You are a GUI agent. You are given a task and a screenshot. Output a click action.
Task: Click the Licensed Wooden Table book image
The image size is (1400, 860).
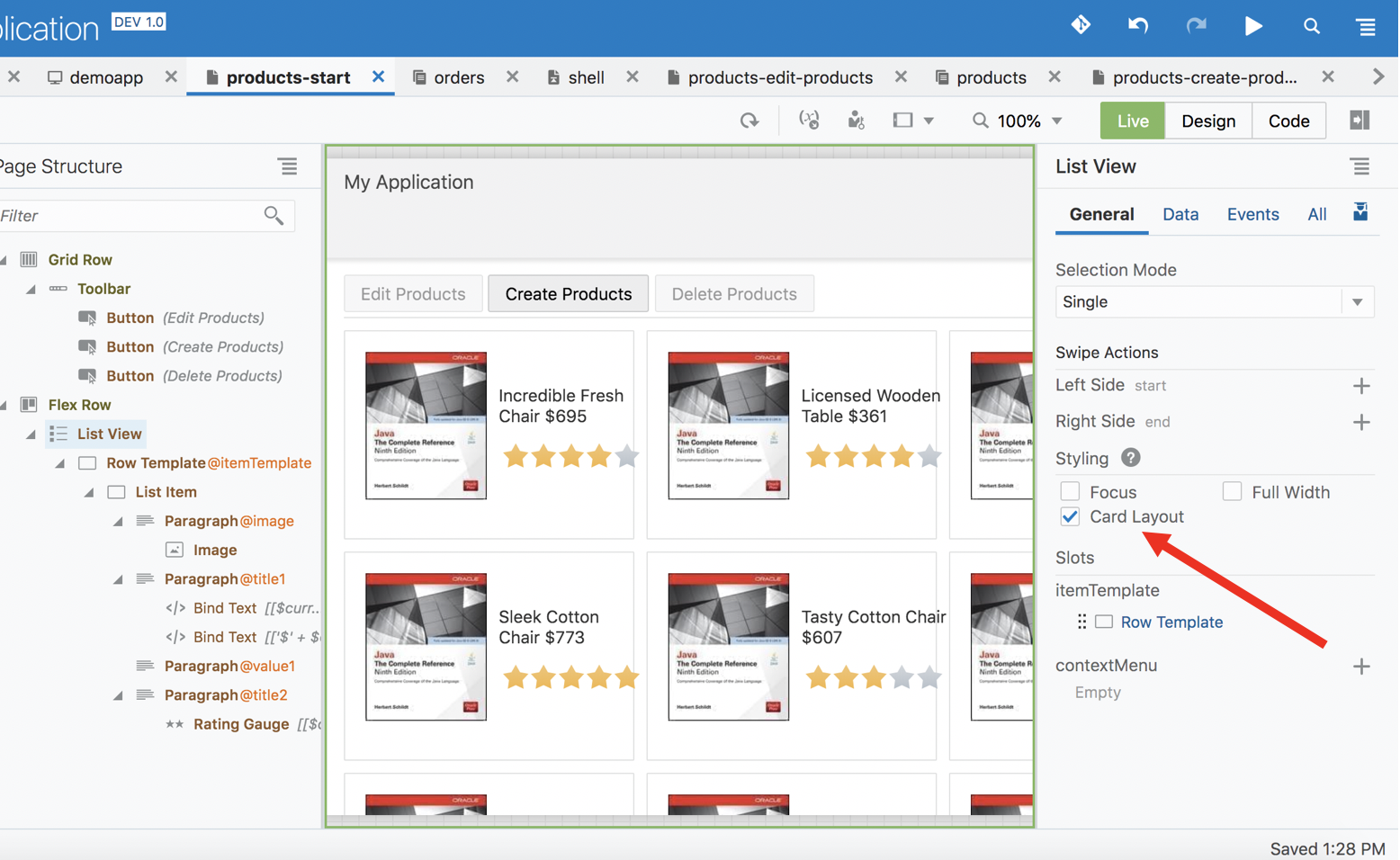point(729,426)
